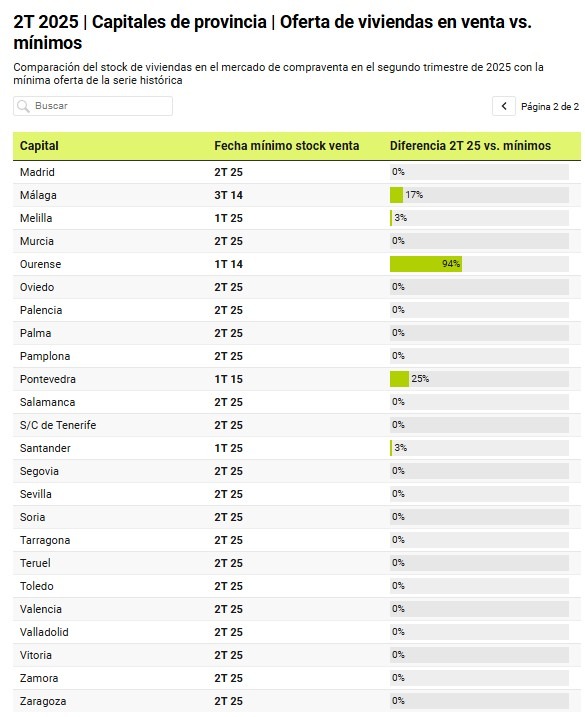Click the Valladolid capital name

(x=44, y=632)
